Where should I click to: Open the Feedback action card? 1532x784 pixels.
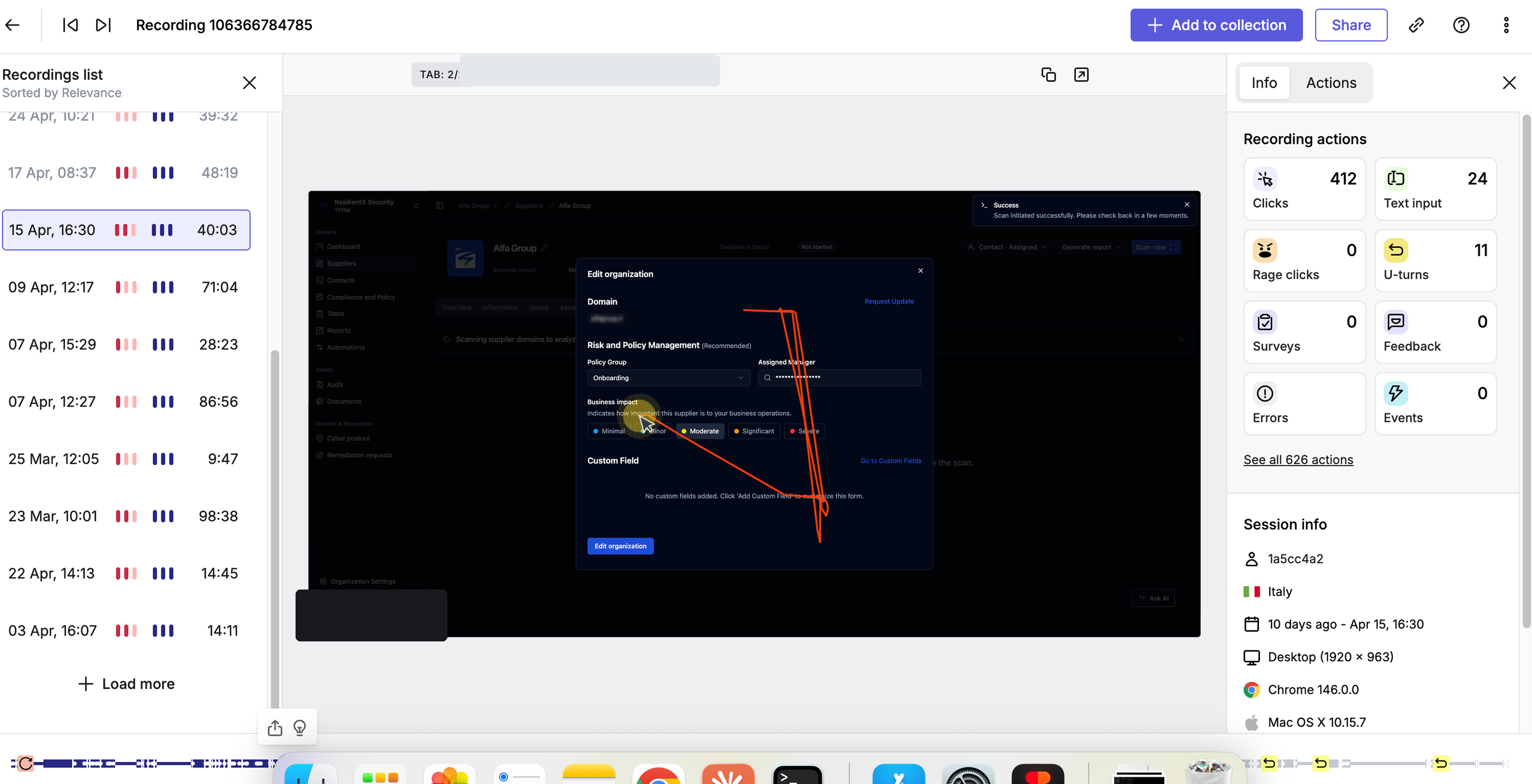[x=1435, y=332]
